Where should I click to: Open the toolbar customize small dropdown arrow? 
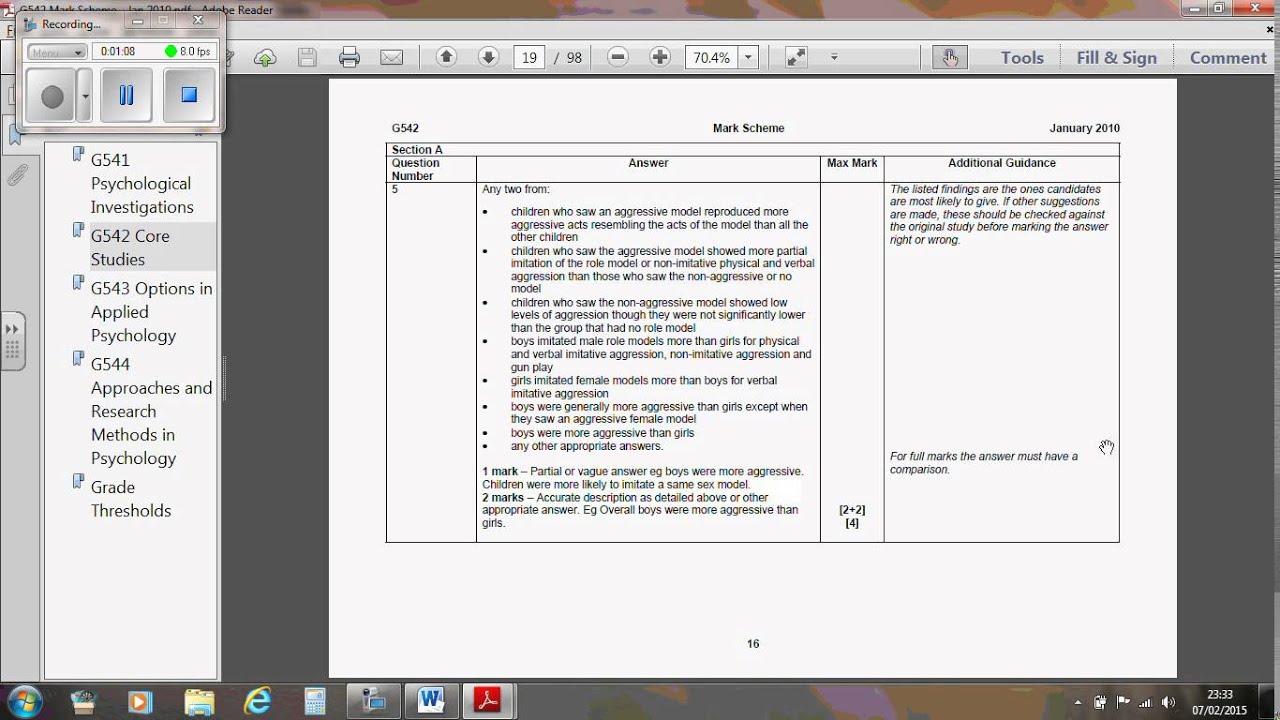tap(834, 57)
